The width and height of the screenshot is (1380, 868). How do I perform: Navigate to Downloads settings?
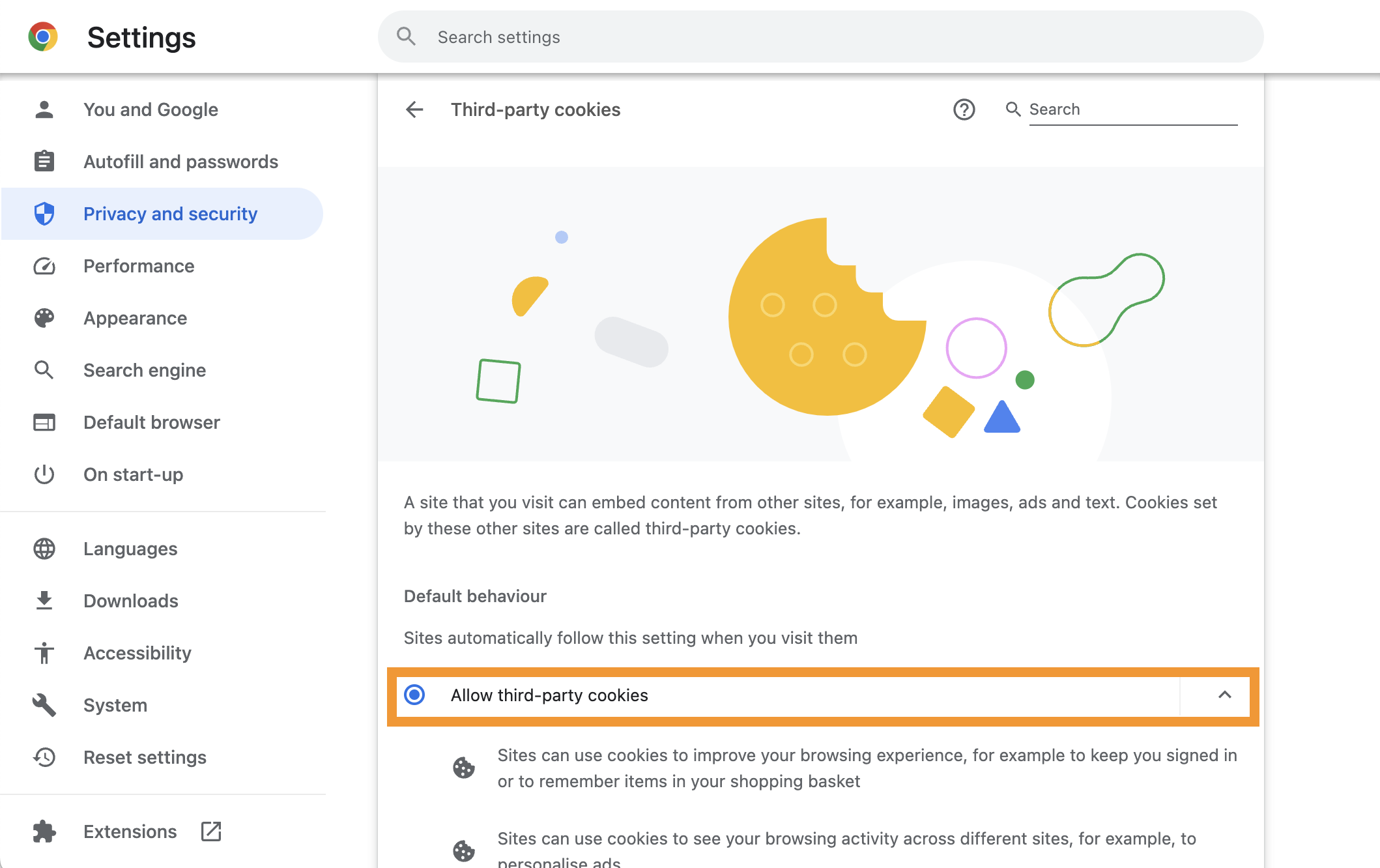click(130, 601)
